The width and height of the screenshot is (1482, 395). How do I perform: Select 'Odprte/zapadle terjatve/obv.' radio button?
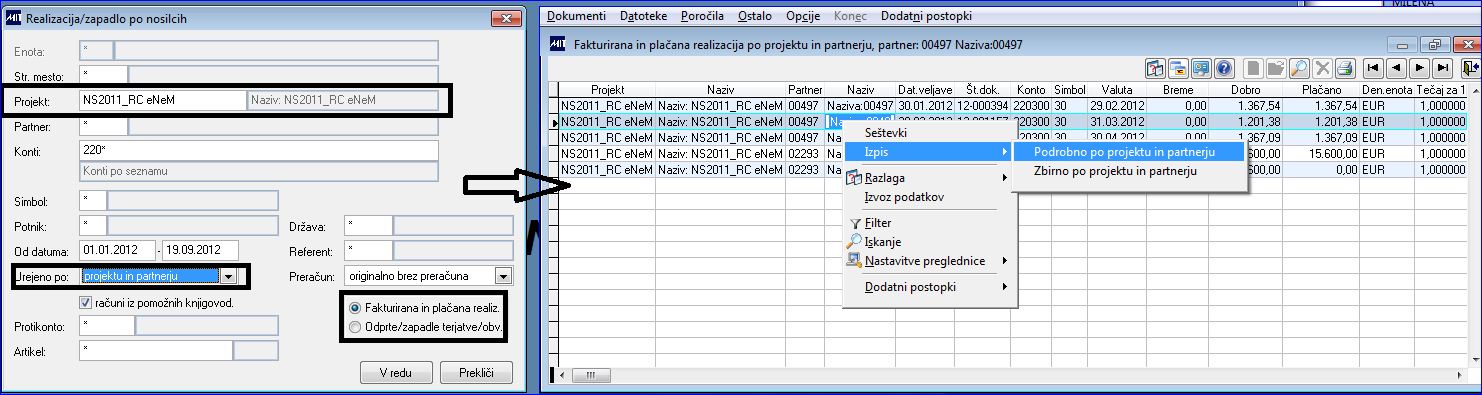[355, 326]
